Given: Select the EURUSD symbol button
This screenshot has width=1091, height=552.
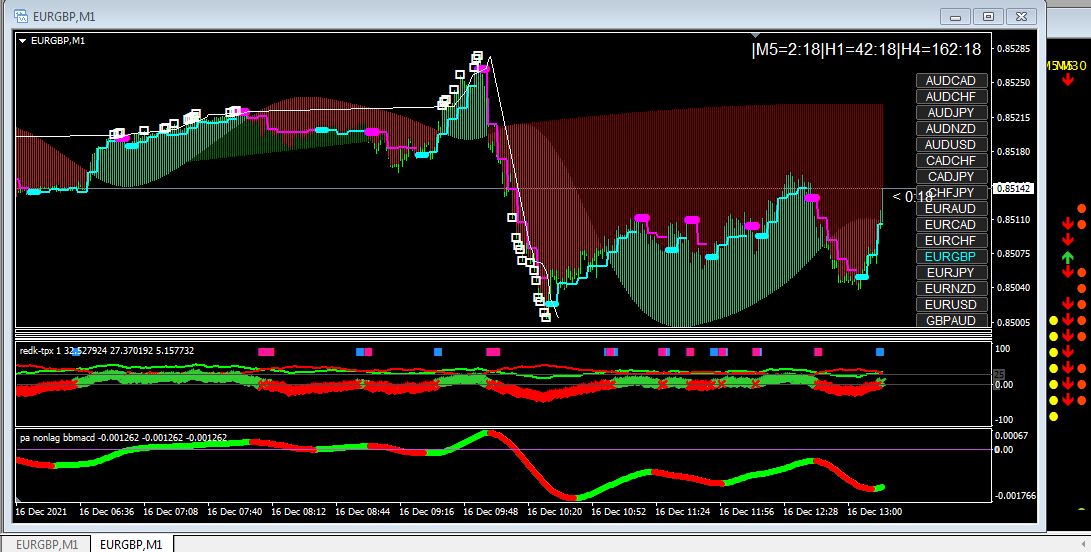Looking at the screenshot, I should point(951,305).
